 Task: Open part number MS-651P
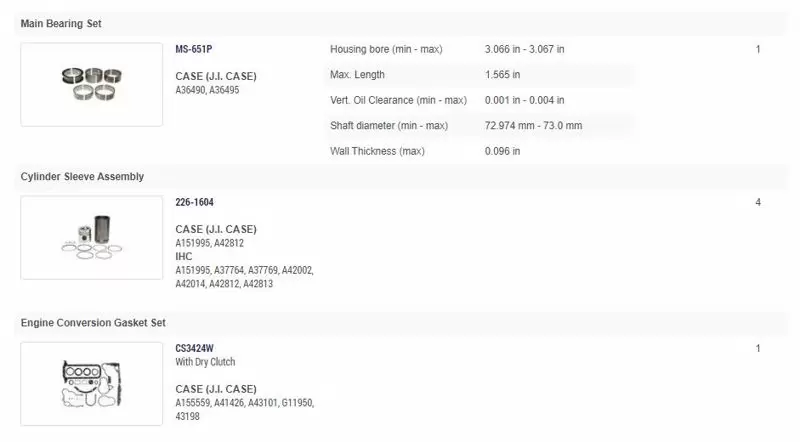point(194,49)
